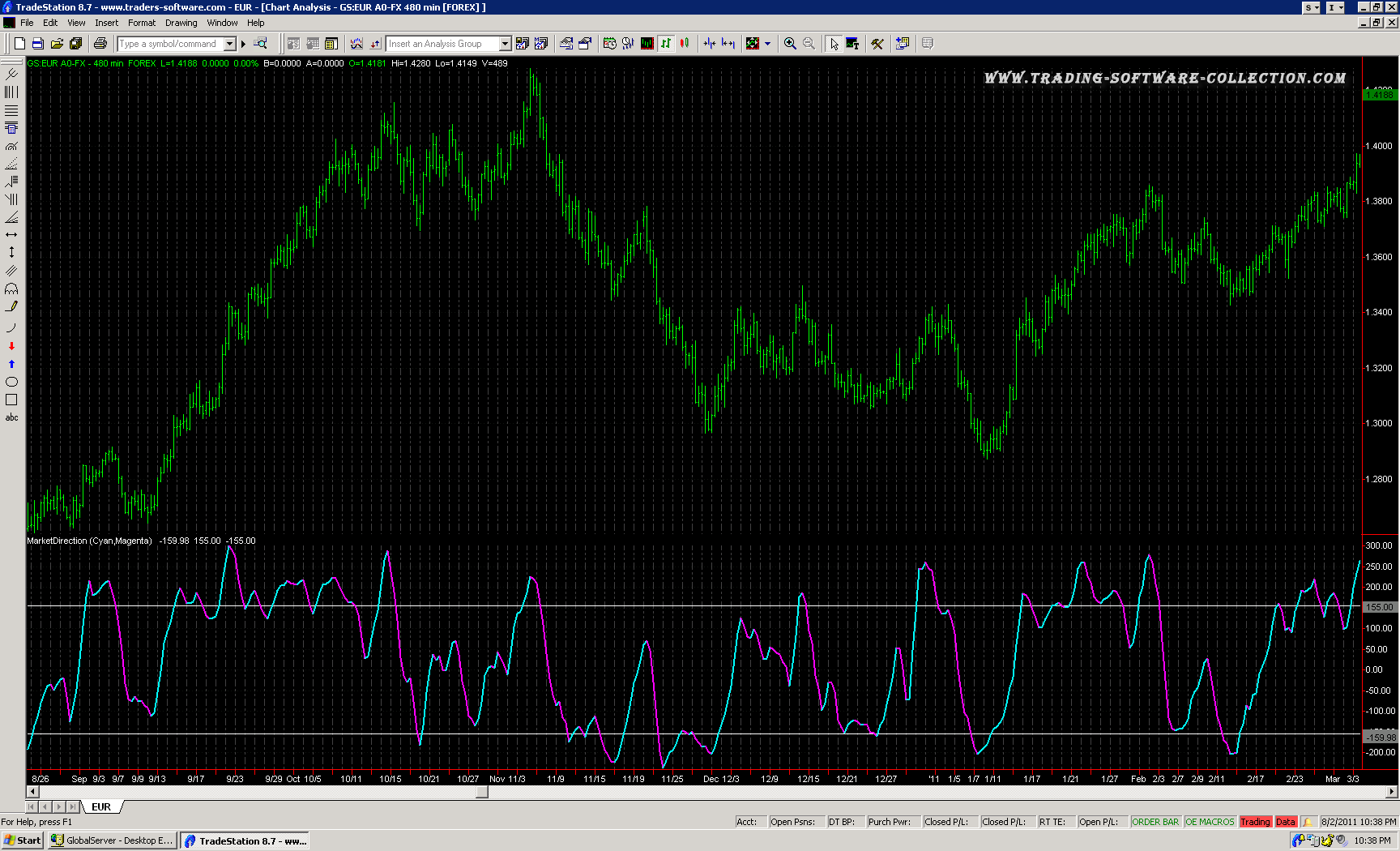
Task: Open the Drawing menu
Action: click(x=181, y=23)
